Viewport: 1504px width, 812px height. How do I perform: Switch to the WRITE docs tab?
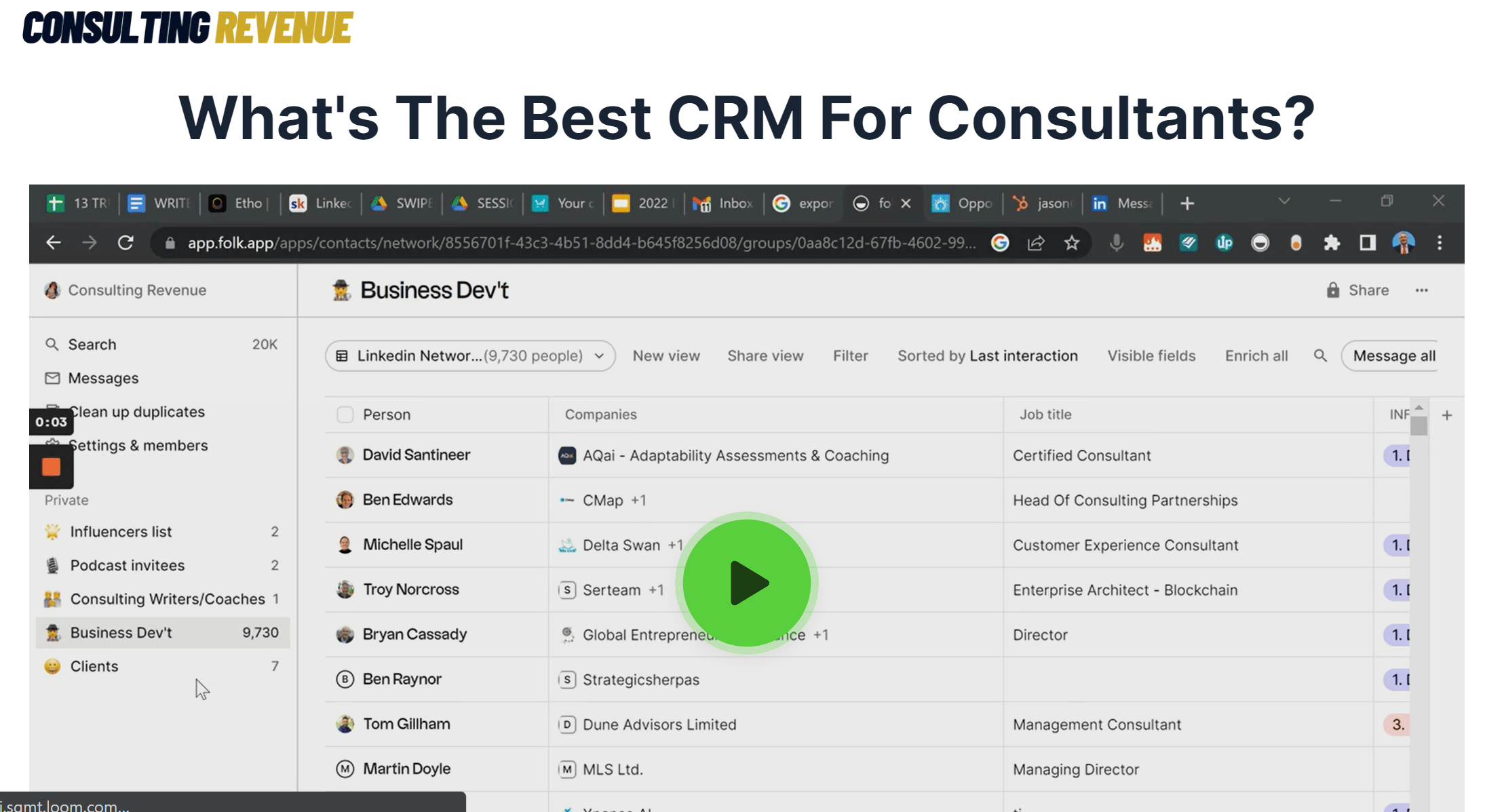(159, 204)
